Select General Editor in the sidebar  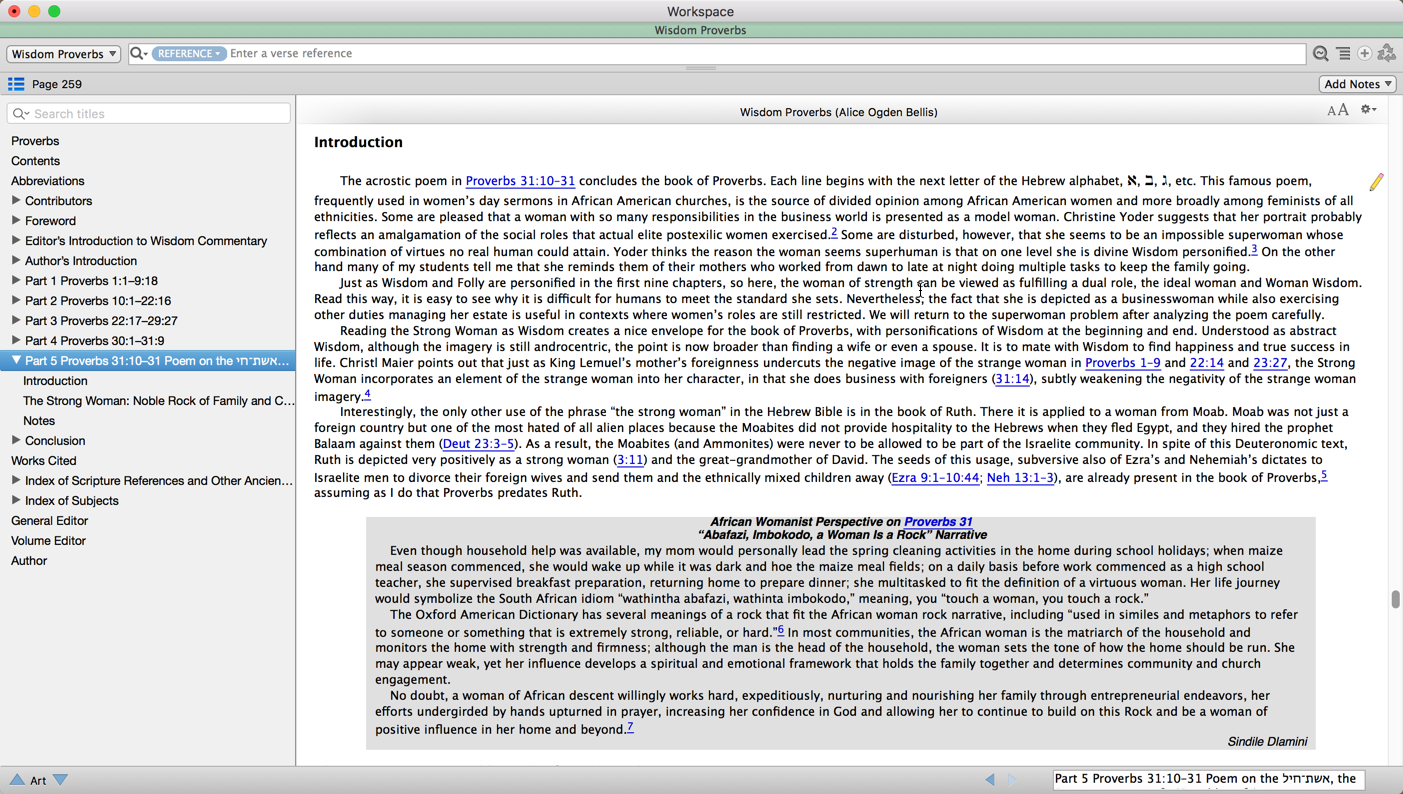pyautogui.click(x=50, y=521)
